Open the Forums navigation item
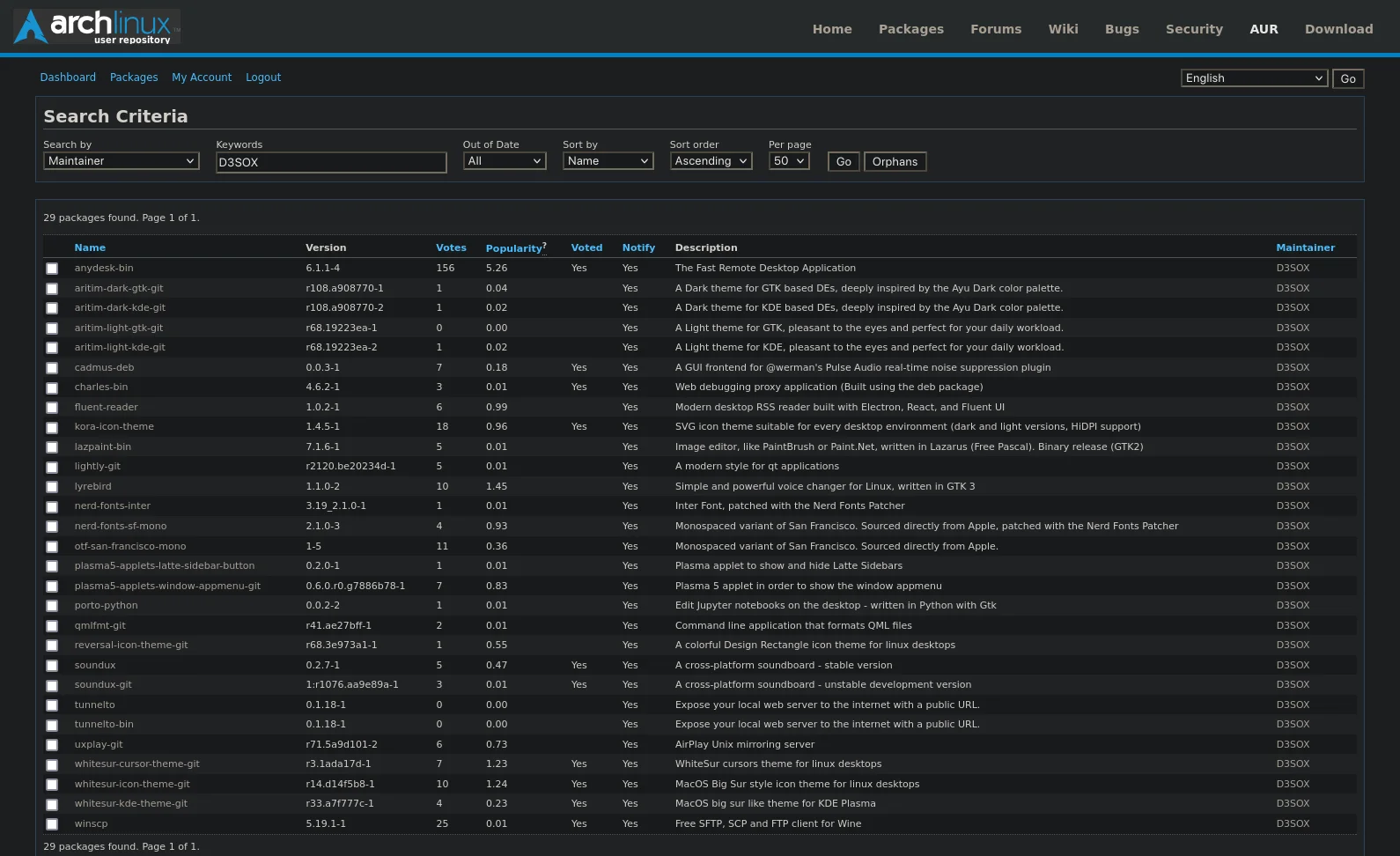Screen dimensions: 1400x856 click(996, 29)
